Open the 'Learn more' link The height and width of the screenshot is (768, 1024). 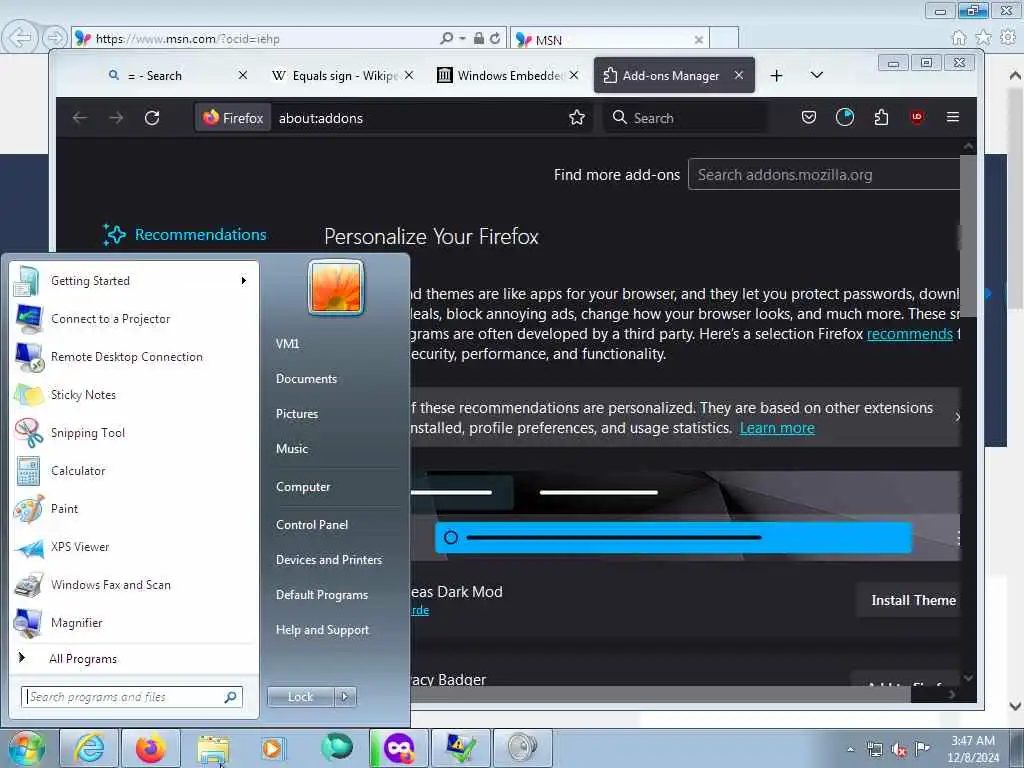point(777,428)
